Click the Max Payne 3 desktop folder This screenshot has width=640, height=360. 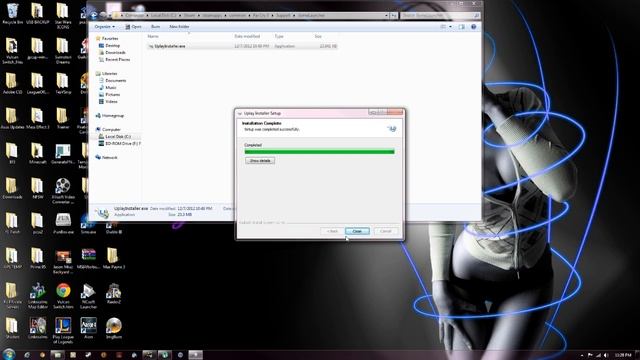113,258
